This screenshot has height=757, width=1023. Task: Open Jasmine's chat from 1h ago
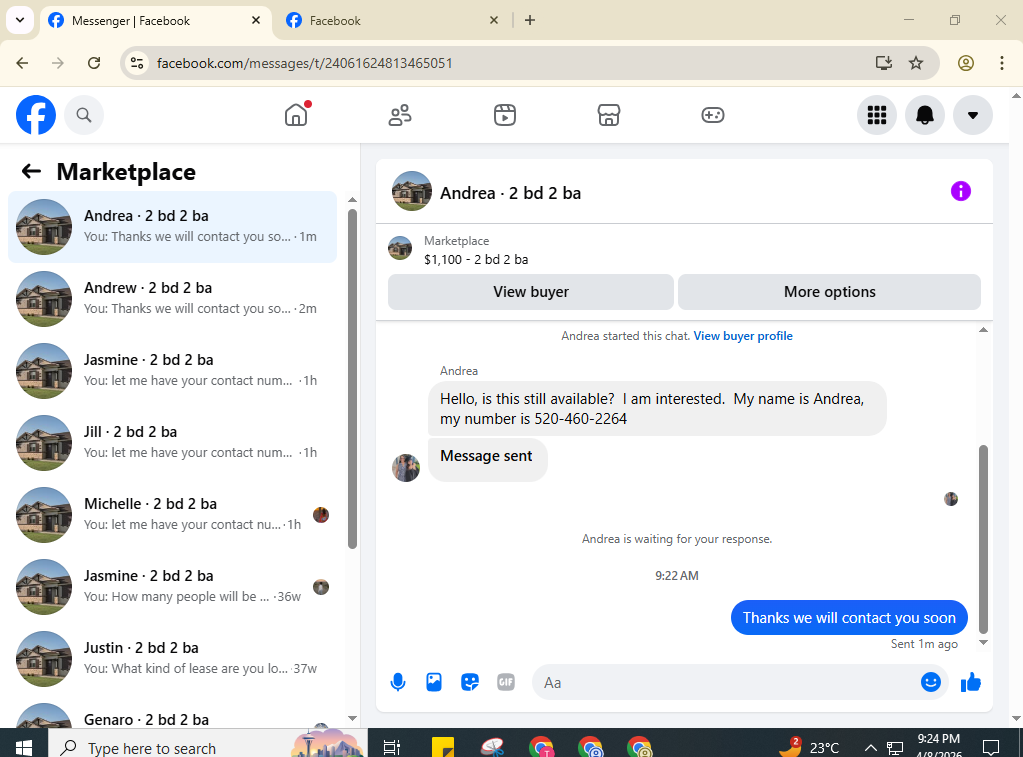coord(172,370)
